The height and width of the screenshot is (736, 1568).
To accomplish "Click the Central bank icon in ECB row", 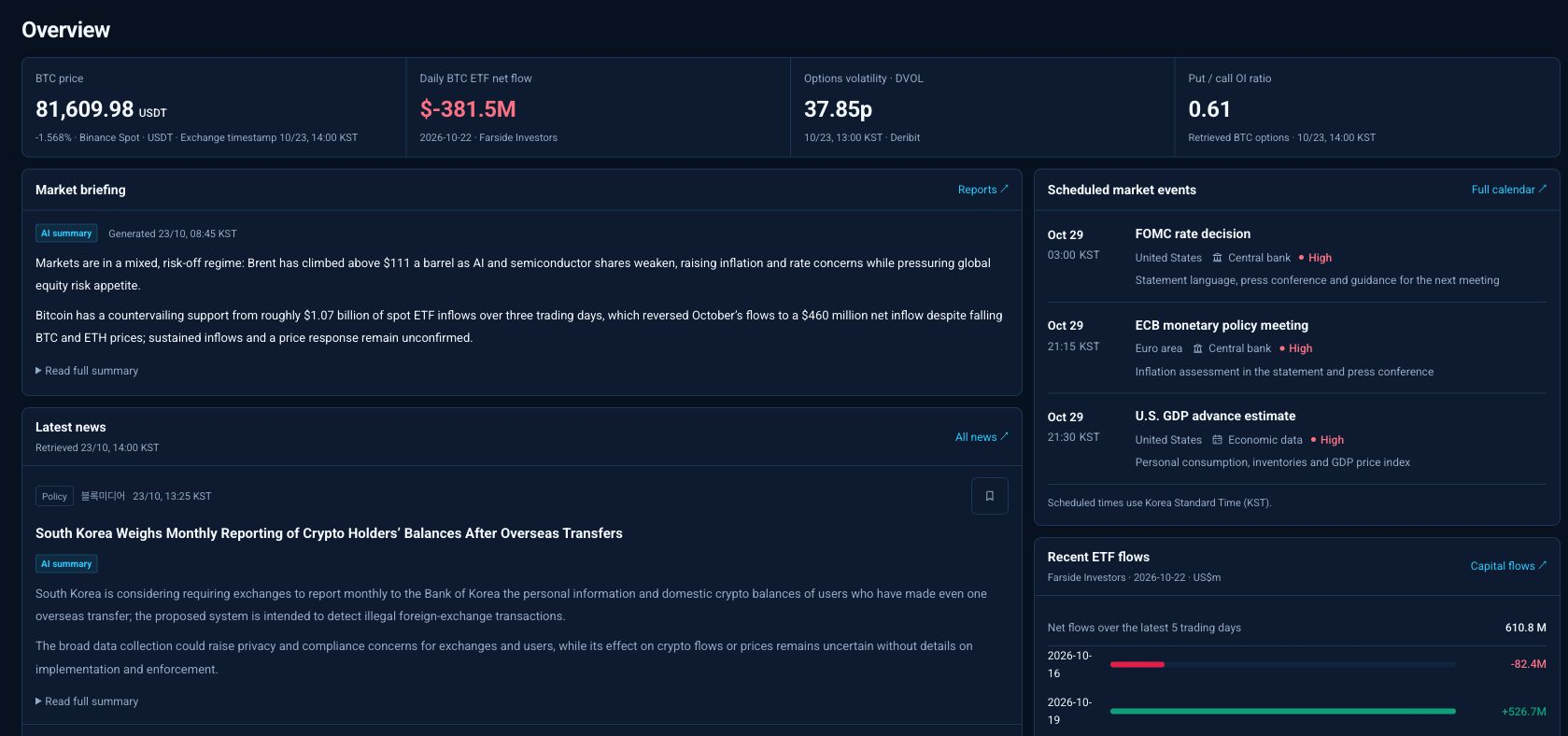I will pyautogui.click(x=1197, y=348).
